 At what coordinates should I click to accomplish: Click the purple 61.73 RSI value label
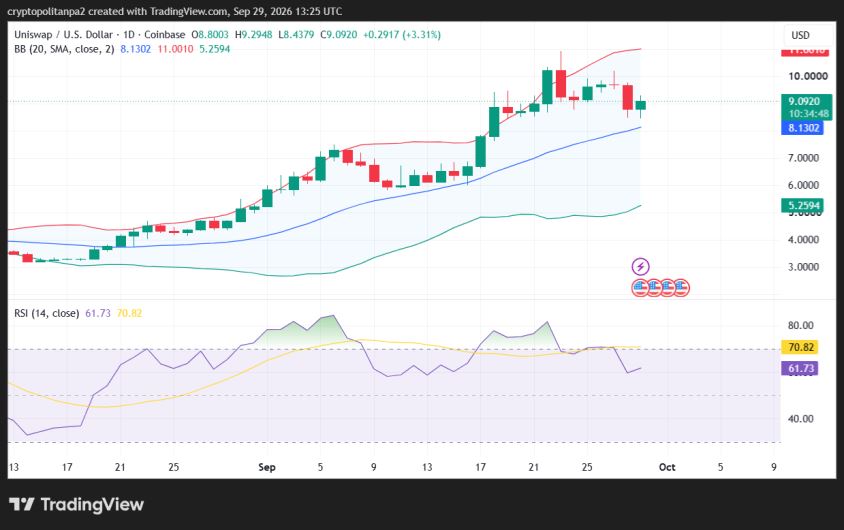pyautogui.click(x=799, y=369)
